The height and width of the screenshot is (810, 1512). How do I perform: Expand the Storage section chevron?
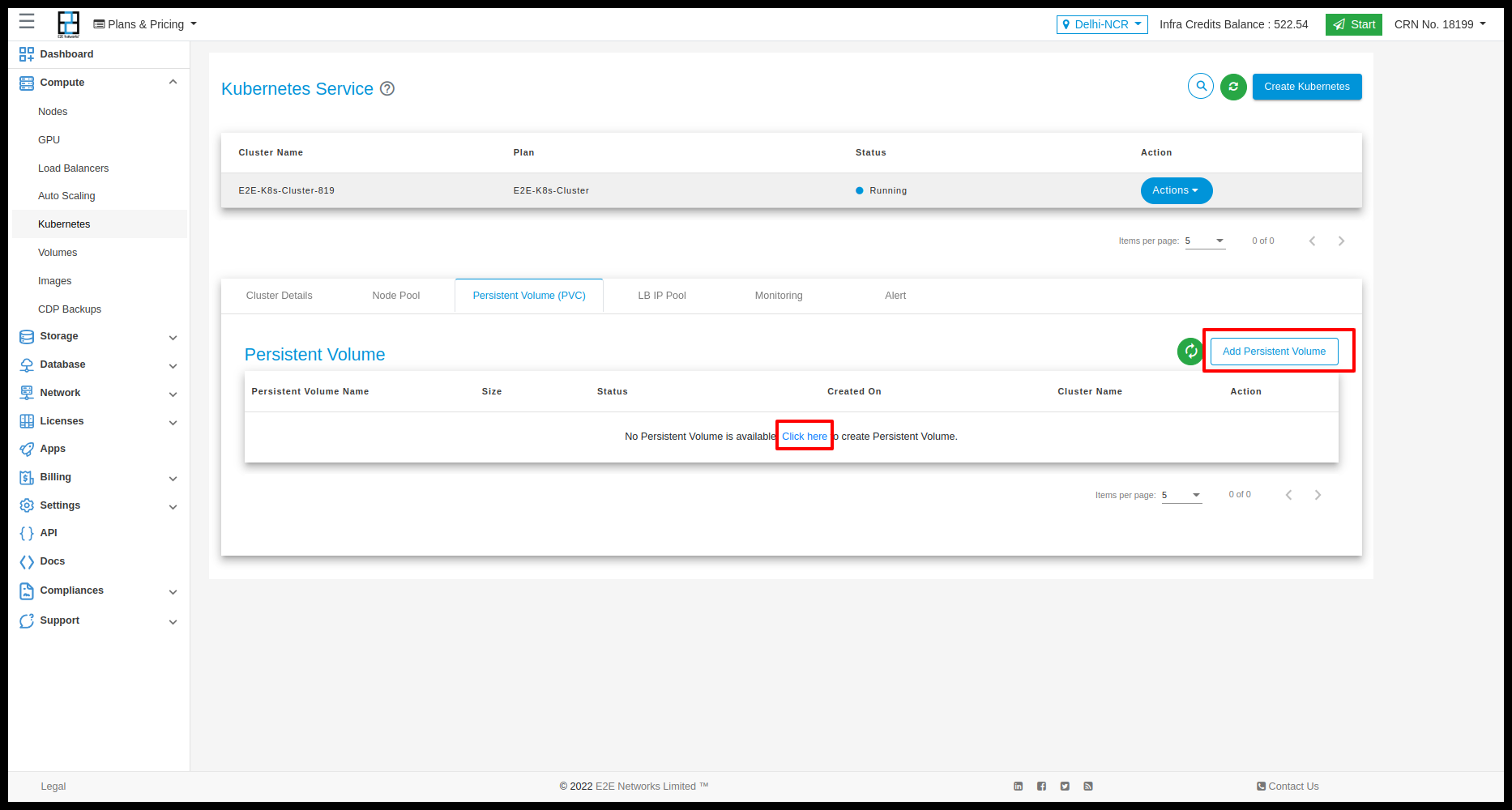(x=173, y=337)
